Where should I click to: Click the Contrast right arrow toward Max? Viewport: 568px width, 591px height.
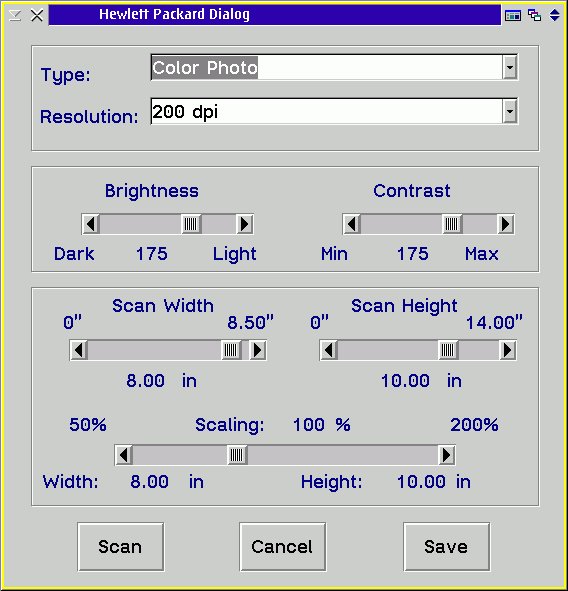(505, 224)
